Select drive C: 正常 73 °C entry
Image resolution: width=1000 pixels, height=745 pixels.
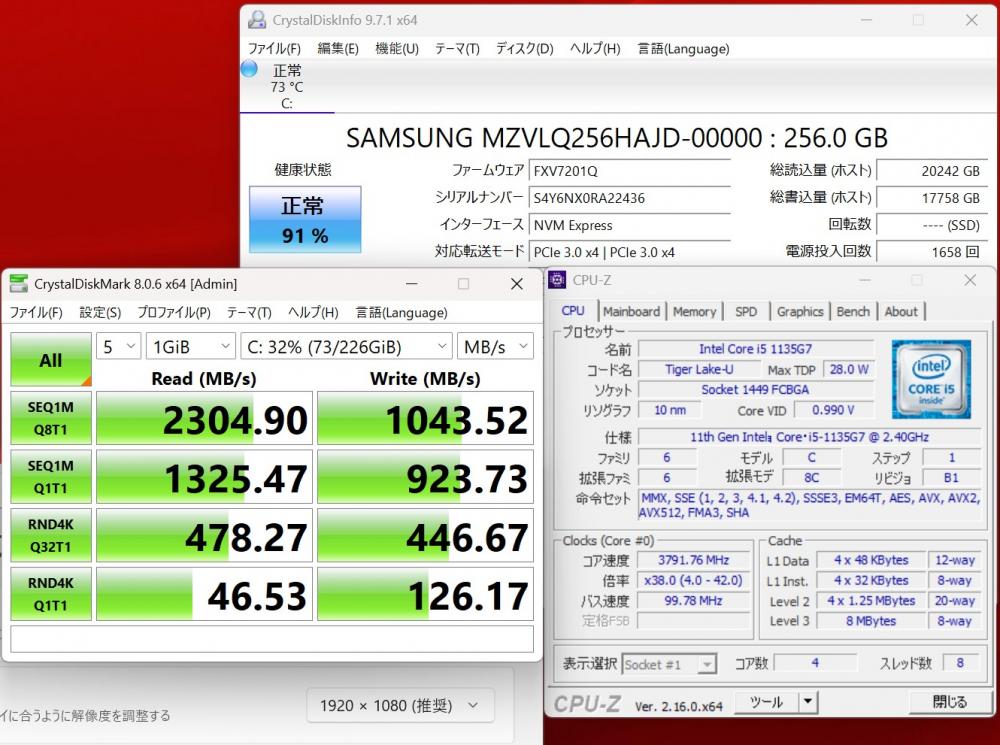287,86
